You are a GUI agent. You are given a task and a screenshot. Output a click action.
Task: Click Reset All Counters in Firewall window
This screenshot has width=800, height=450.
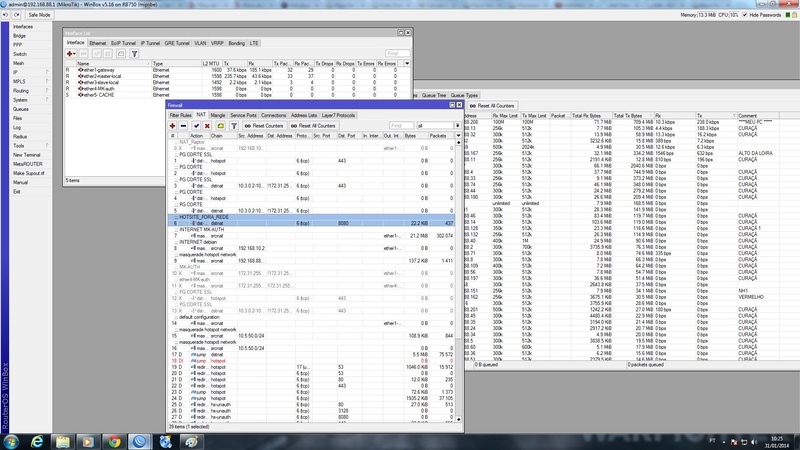pyautogui.click(x=314, y=126)
